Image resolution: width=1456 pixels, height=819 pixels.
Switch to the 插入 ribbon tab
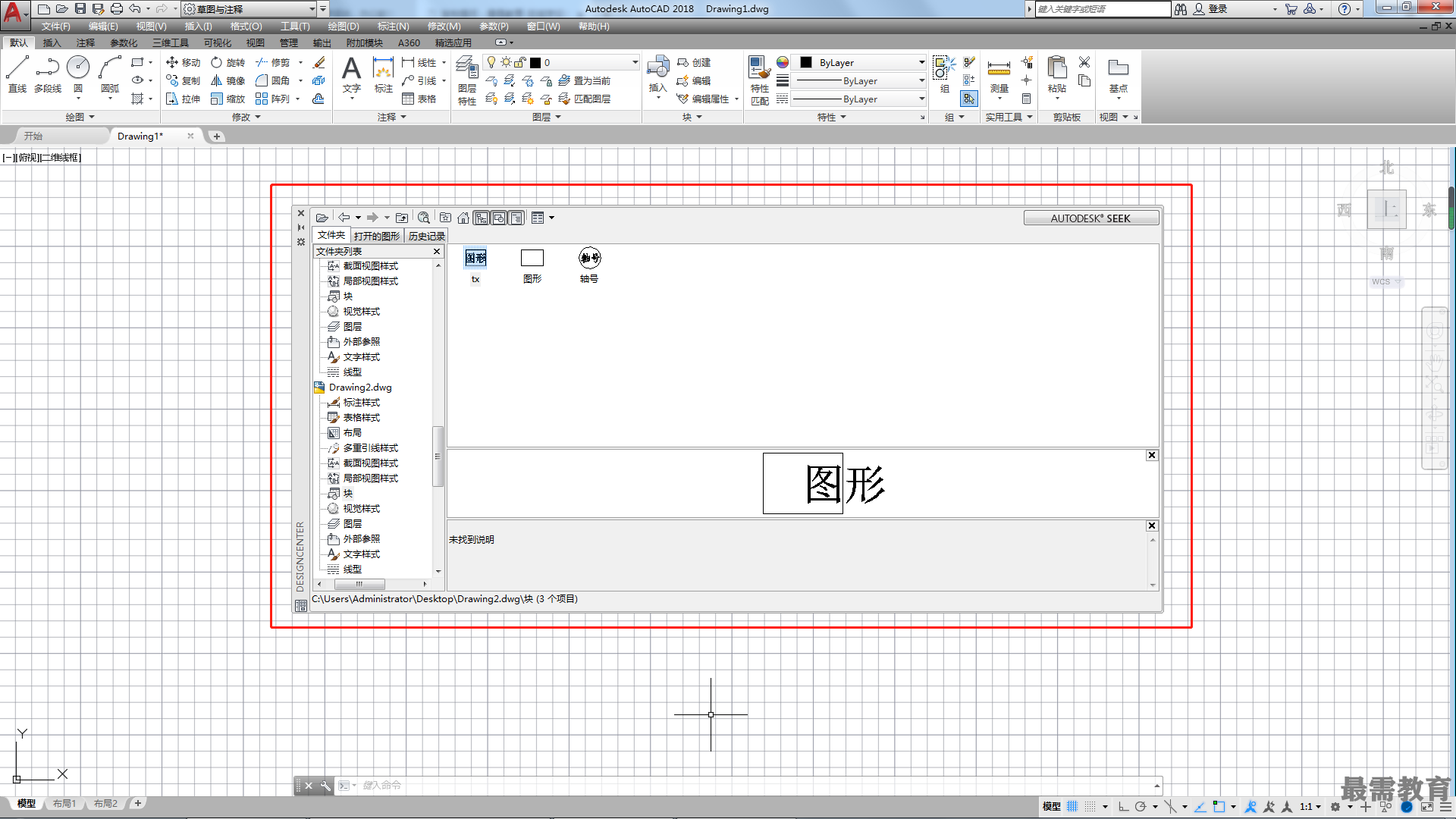(x=52, y=43)
